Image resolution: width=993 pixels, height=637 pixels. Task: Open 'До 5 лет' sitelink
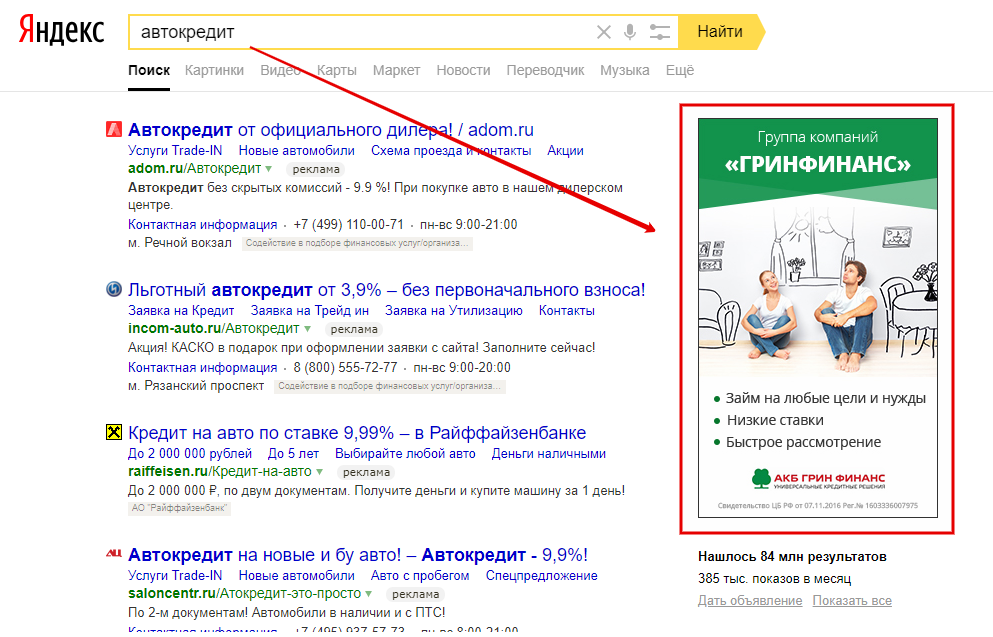tap(293, 454)
